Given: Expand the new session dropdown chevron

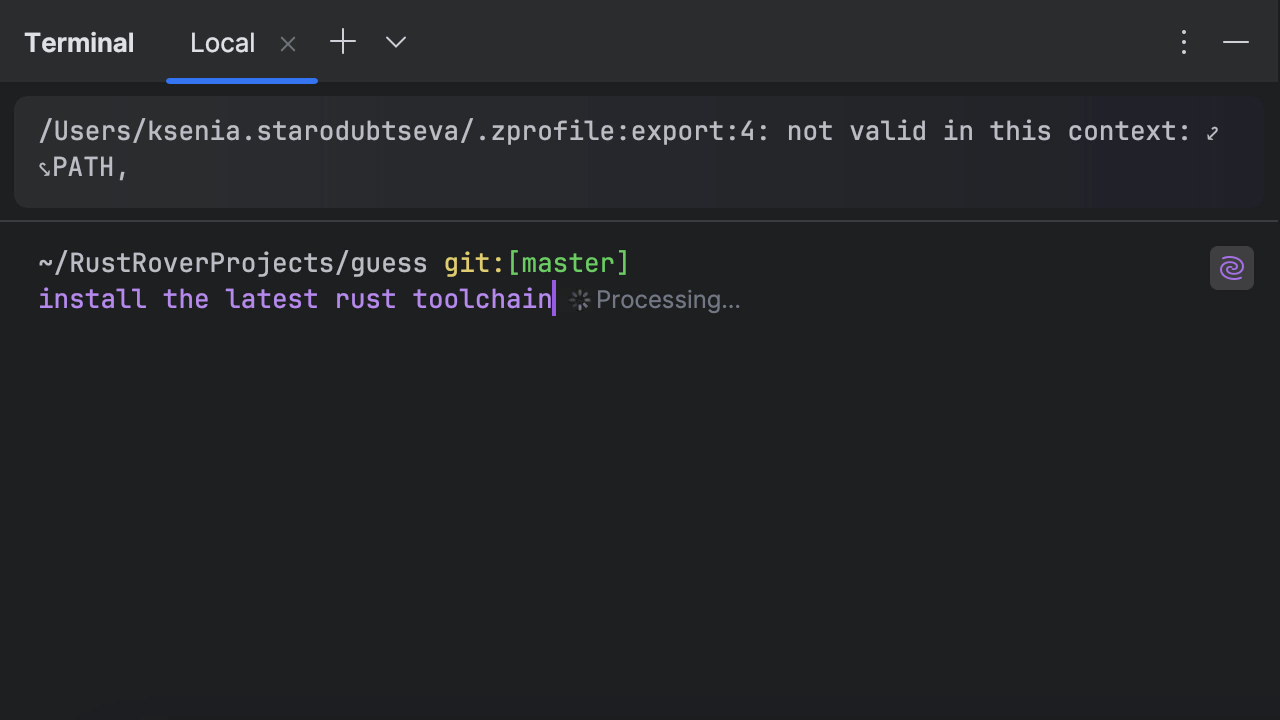Looking at the screenshot, I should coord(396,42).
